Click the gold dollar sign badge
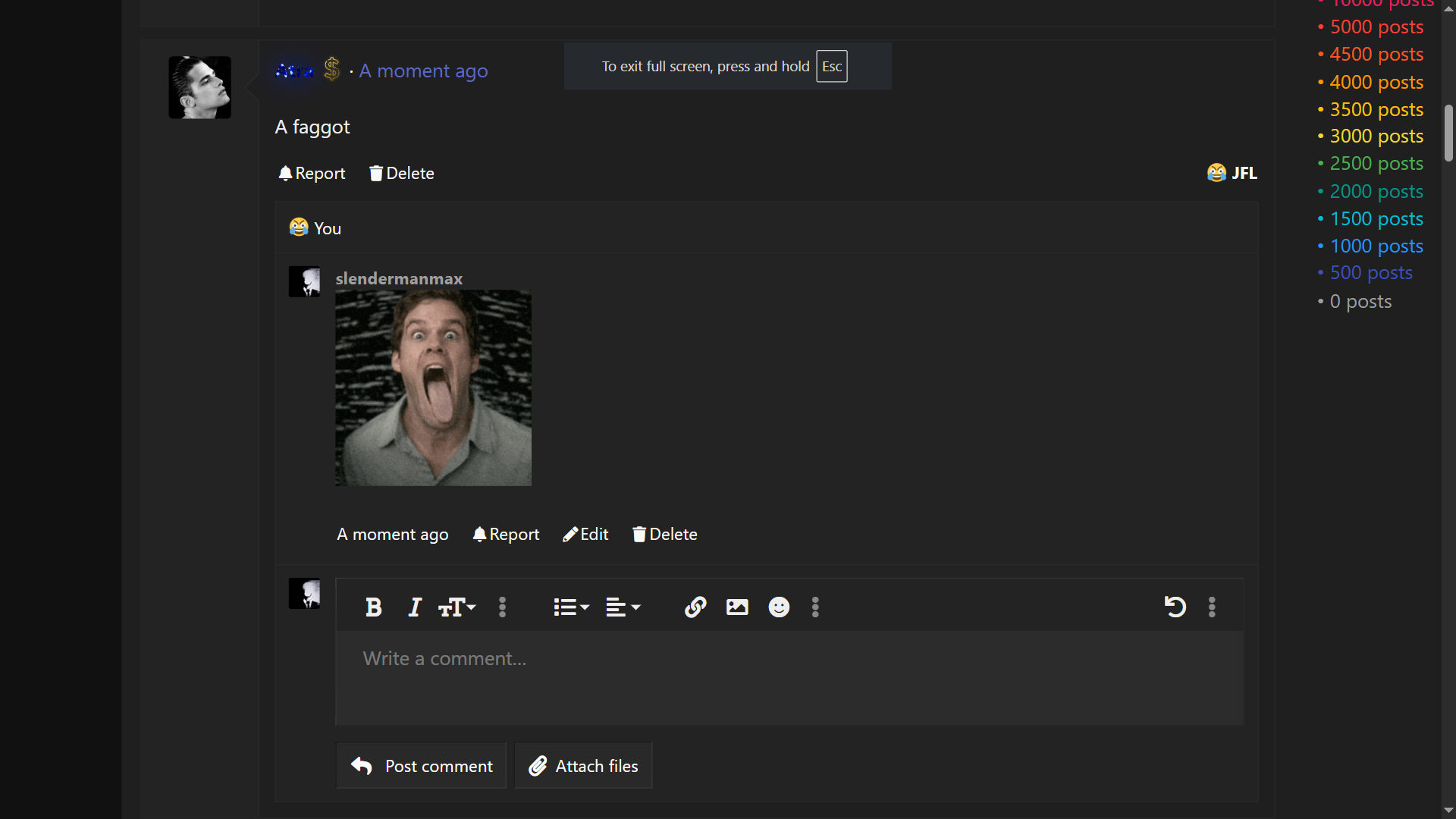The height and width of the screenshot is (819, 1456). coord(331,70)
